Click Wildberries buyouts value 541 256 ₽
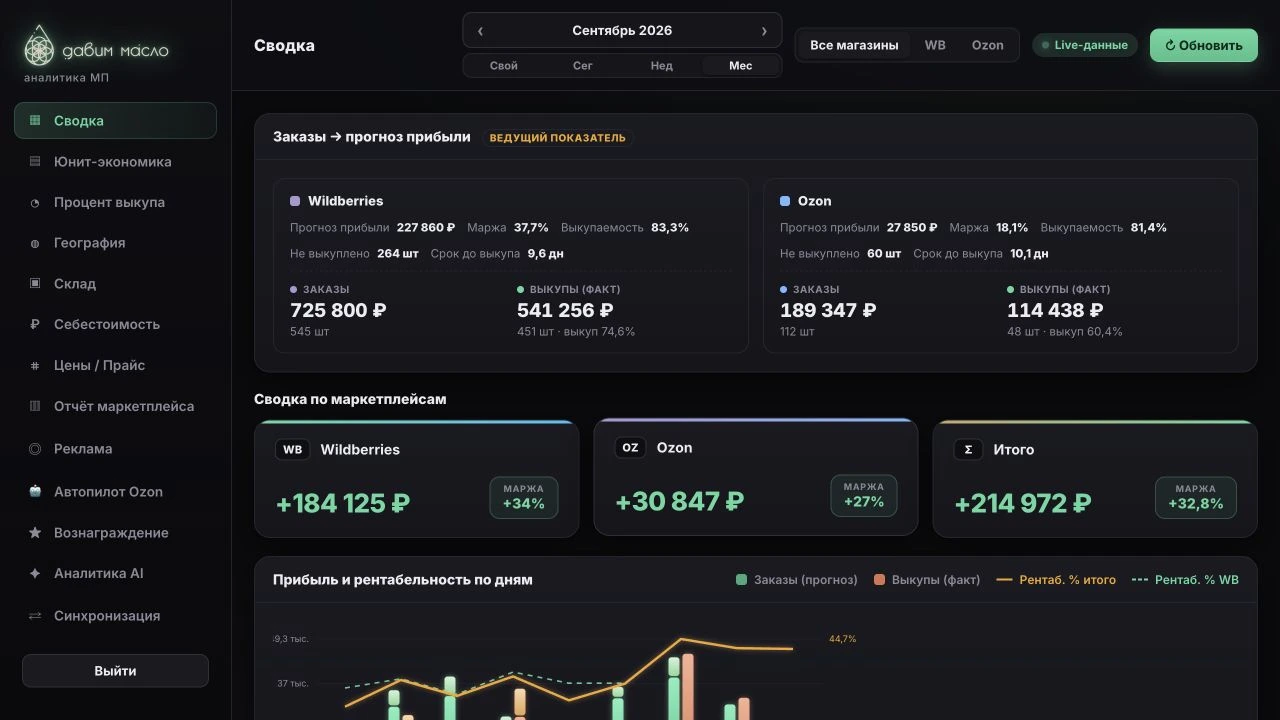The height and width of the screenshot is (720, 1280). tap(565, 311)
